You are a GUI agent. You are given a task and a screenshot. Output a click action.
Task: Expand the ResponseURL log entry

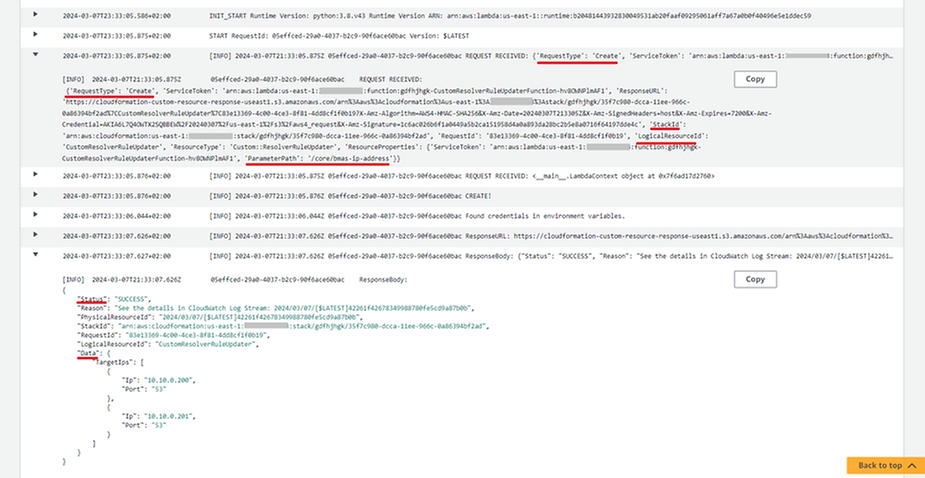tap(37, 235)
